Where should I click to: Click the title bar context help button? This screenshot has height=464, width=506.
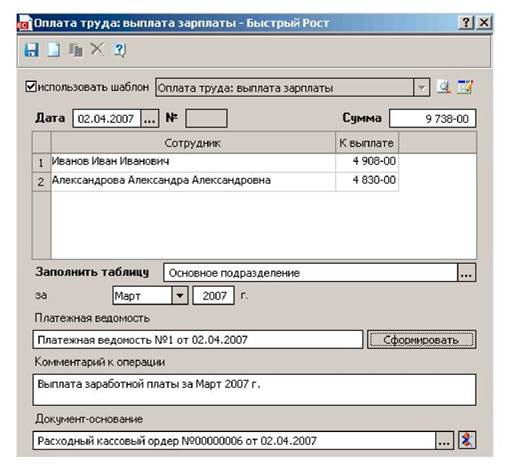[466, 23]
